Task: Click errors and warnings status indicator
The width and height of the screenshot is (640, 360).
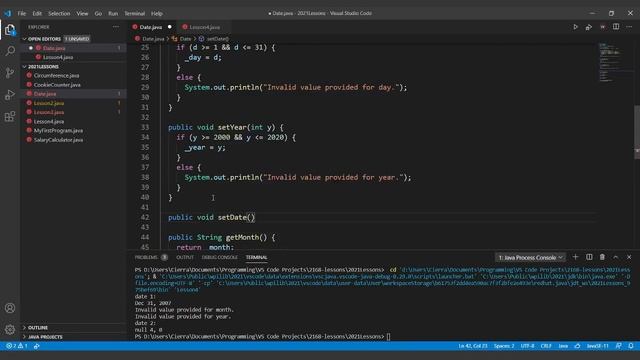Action: click(x=17, y=346)
